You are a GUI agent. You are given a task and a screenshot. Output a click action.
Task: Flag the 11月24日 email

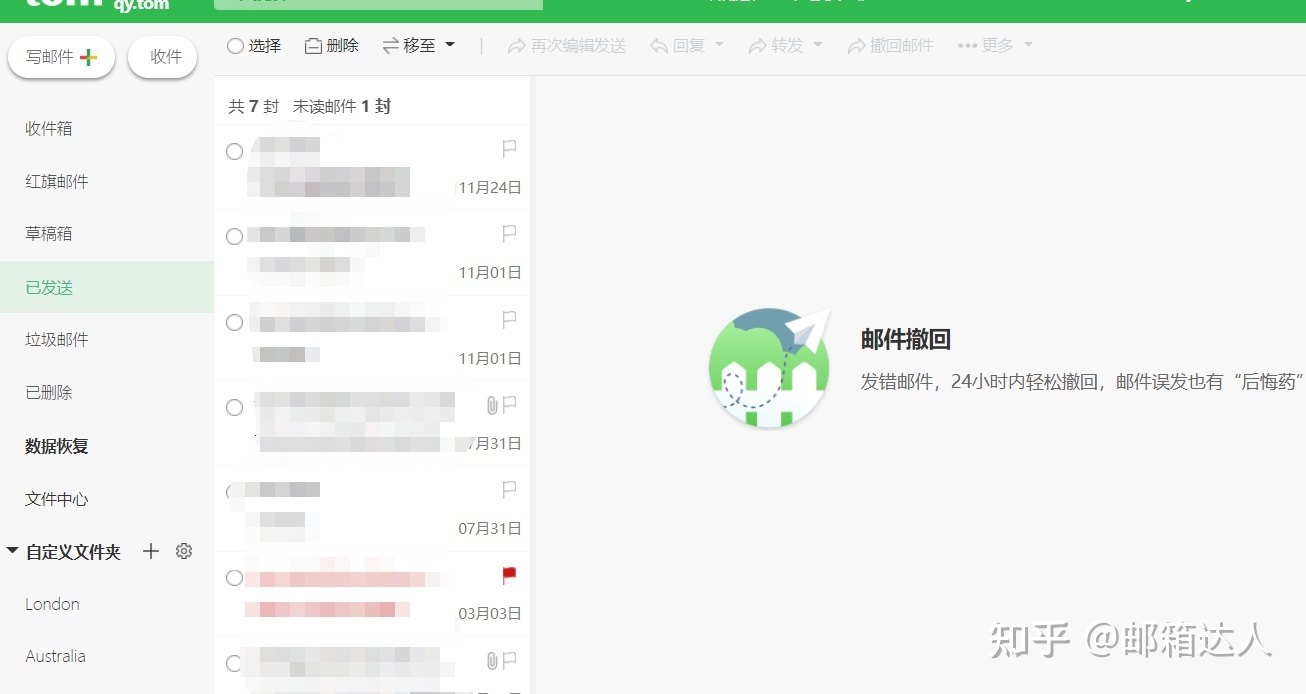[x=509, y=149]
